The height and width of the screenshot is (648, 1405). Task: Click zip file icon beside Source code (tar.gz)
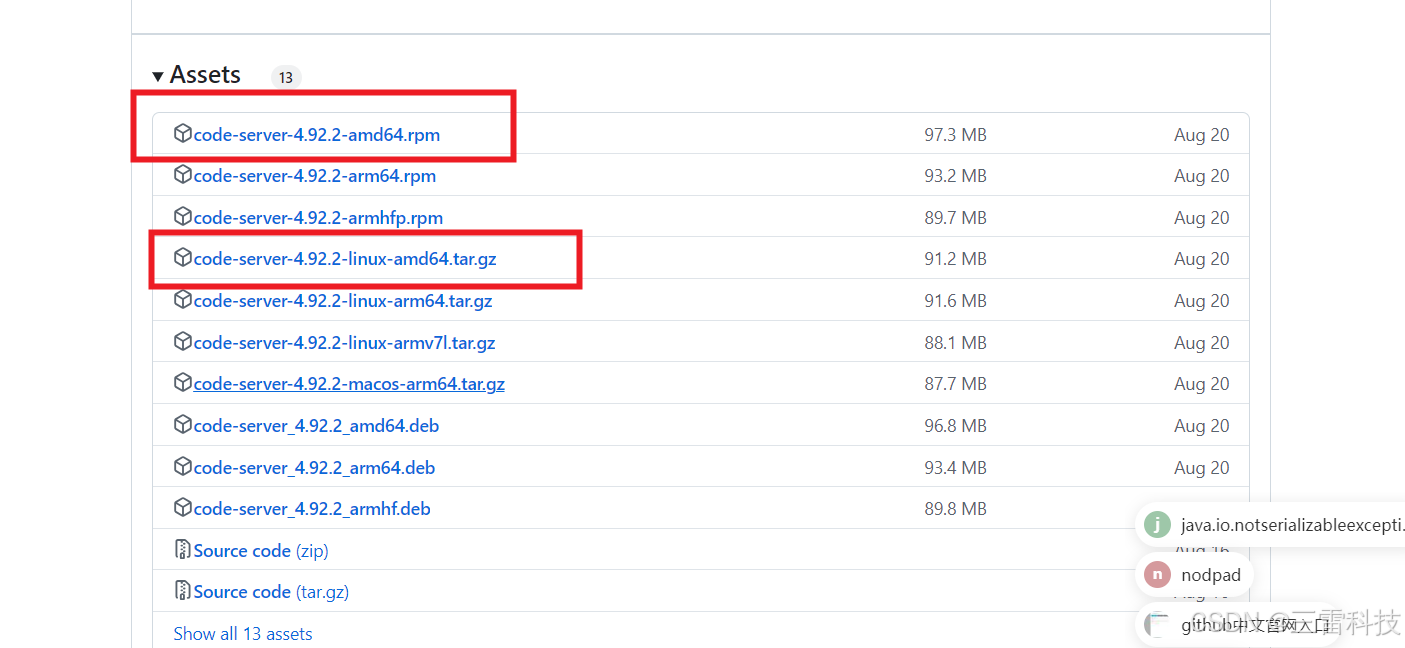click(182, 591)
